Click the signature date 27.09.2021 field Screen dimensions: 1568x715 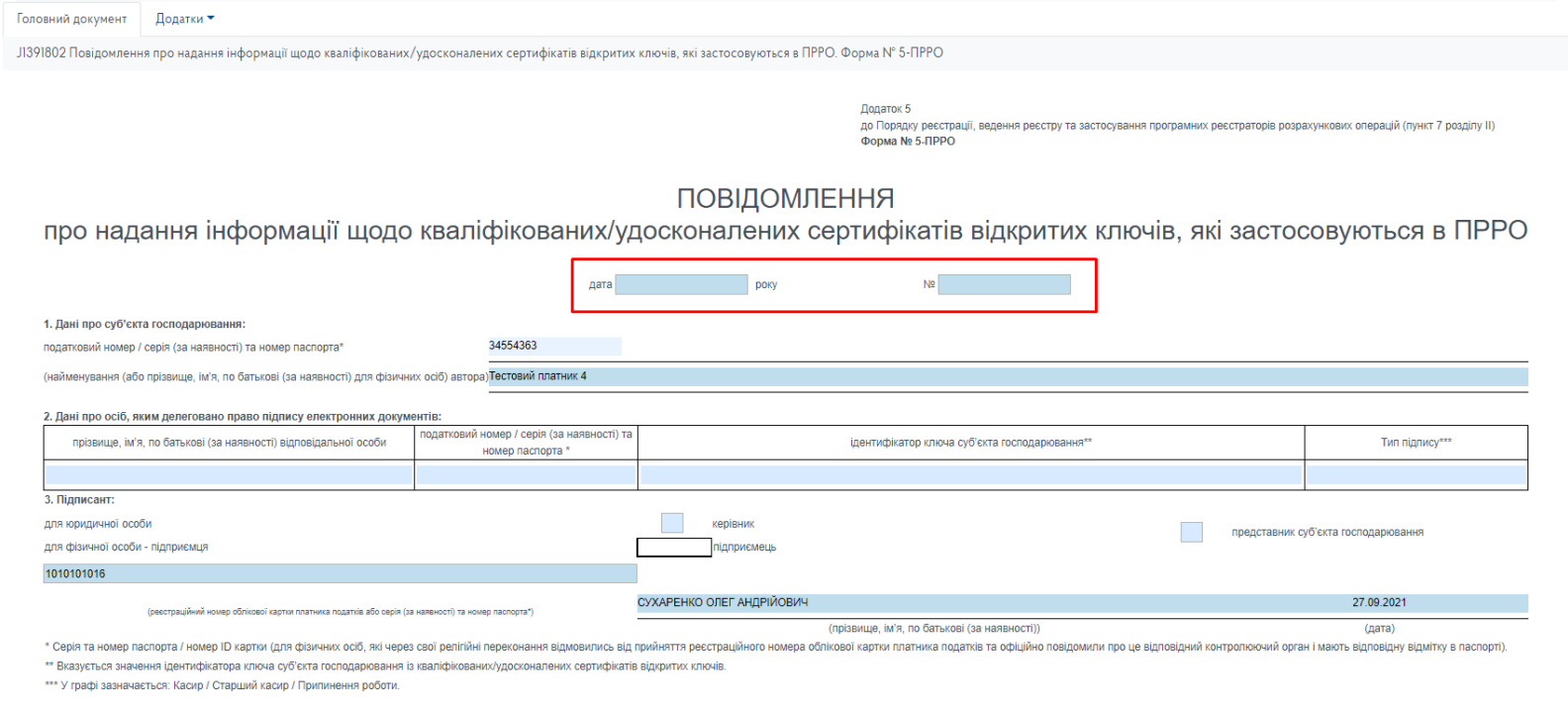click(1379, 603)
